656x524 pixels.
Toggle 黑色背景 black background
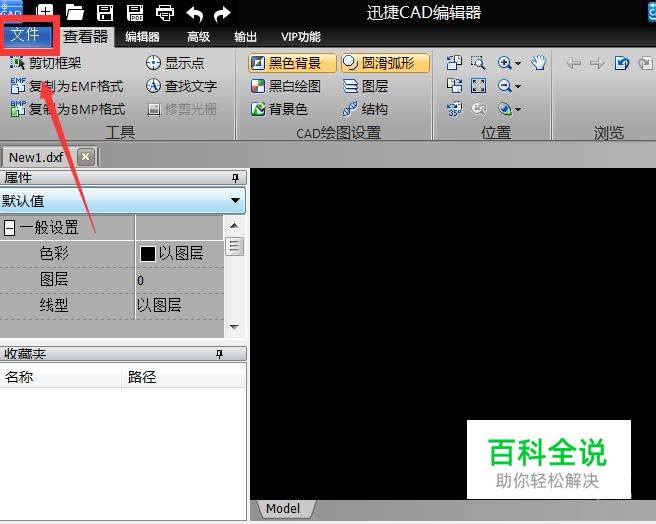(x=292, y=63)
